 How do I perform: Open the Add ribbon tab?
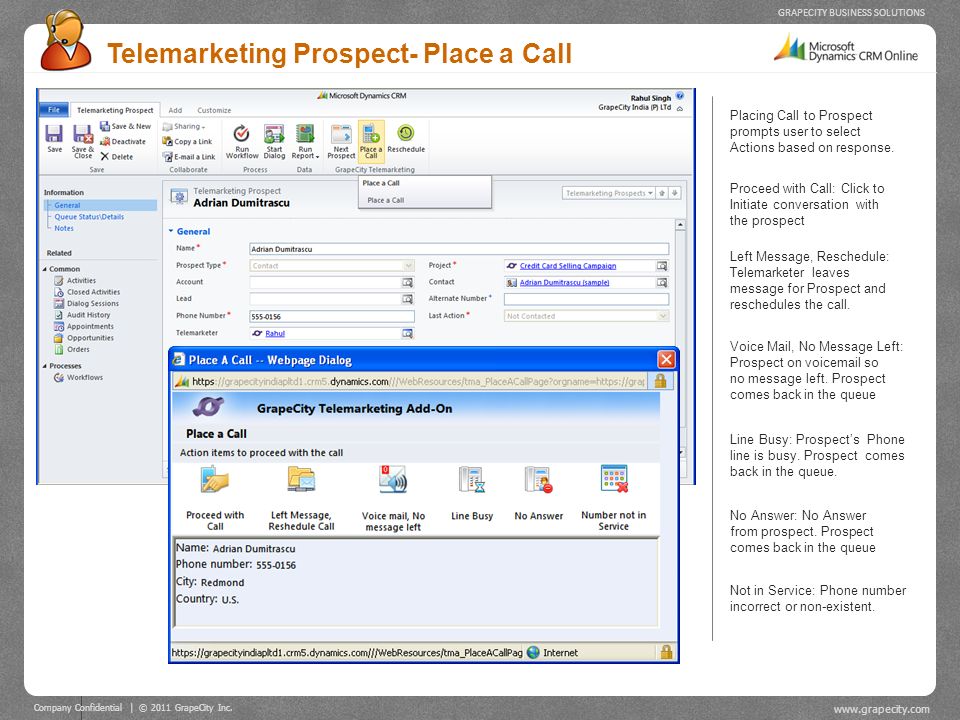coord(175,110)
